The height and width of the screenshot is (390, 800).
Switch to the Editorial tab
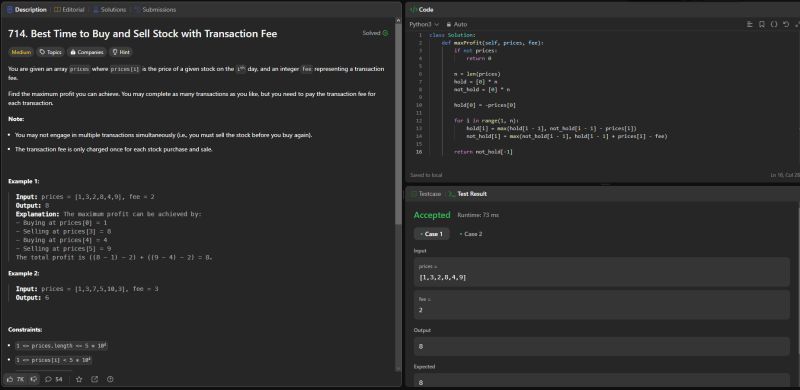tap(69, 10)
